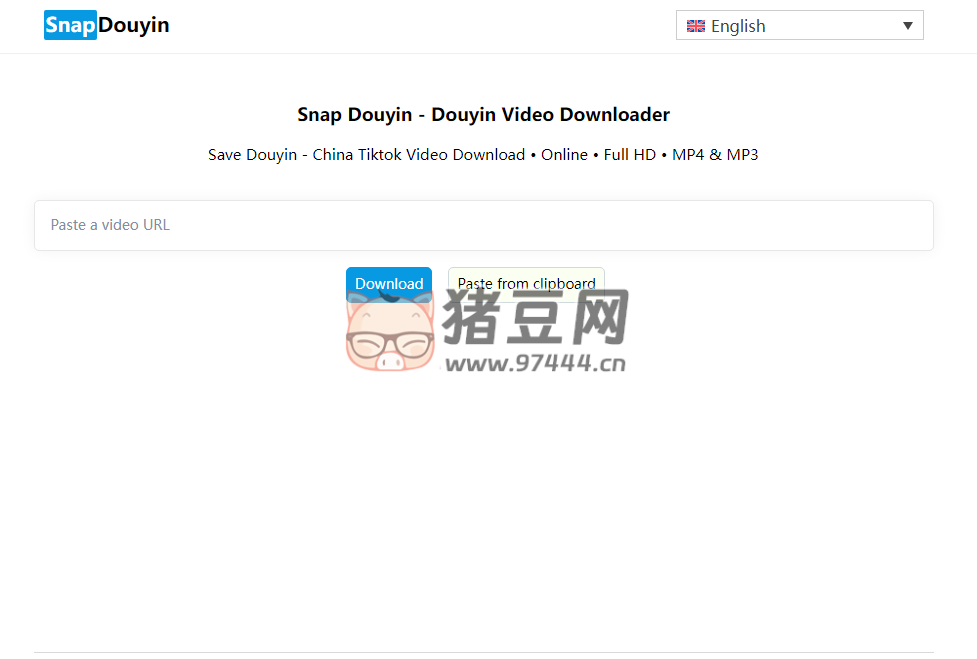This screenshot has width=977, height=659.
Task: Click the Paste a video URL field
Action: coord(484,225)
